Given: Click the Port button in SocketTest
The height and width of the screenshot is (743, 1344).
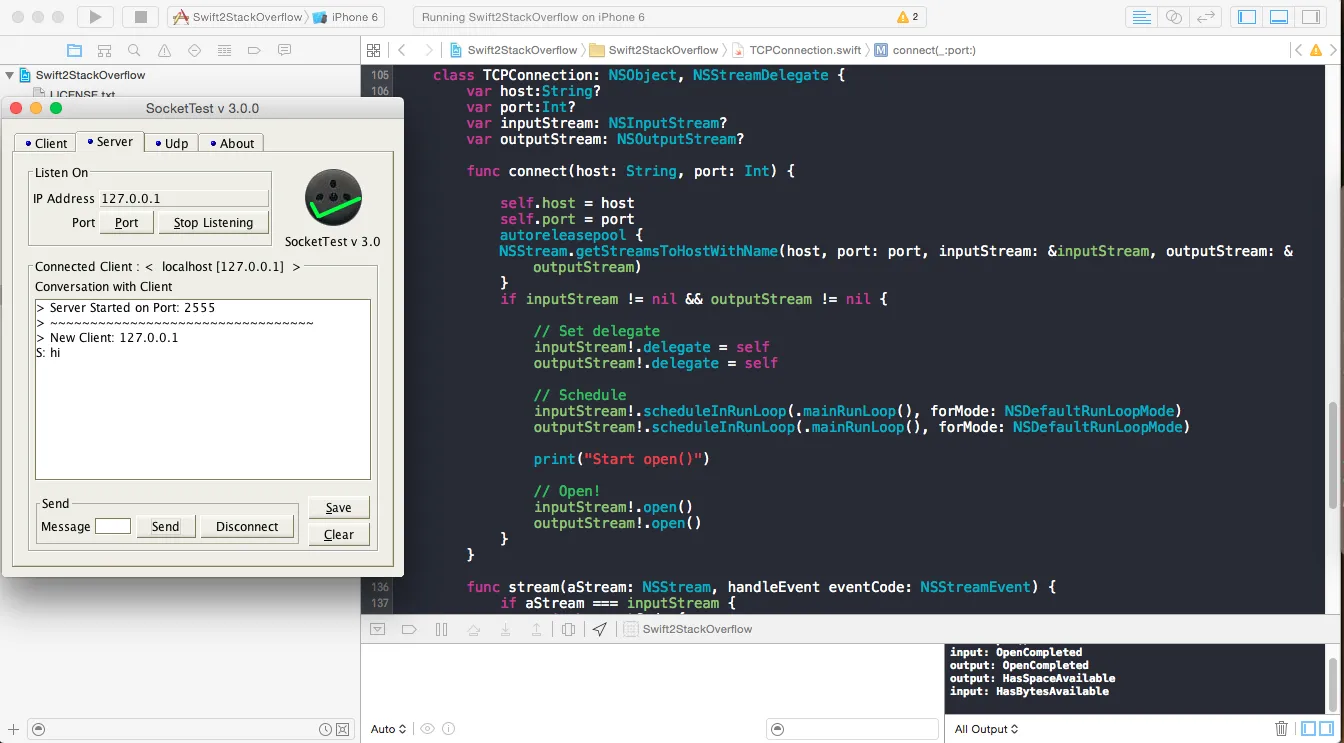Looking at the screenshot, I should [x=126, y=222].
